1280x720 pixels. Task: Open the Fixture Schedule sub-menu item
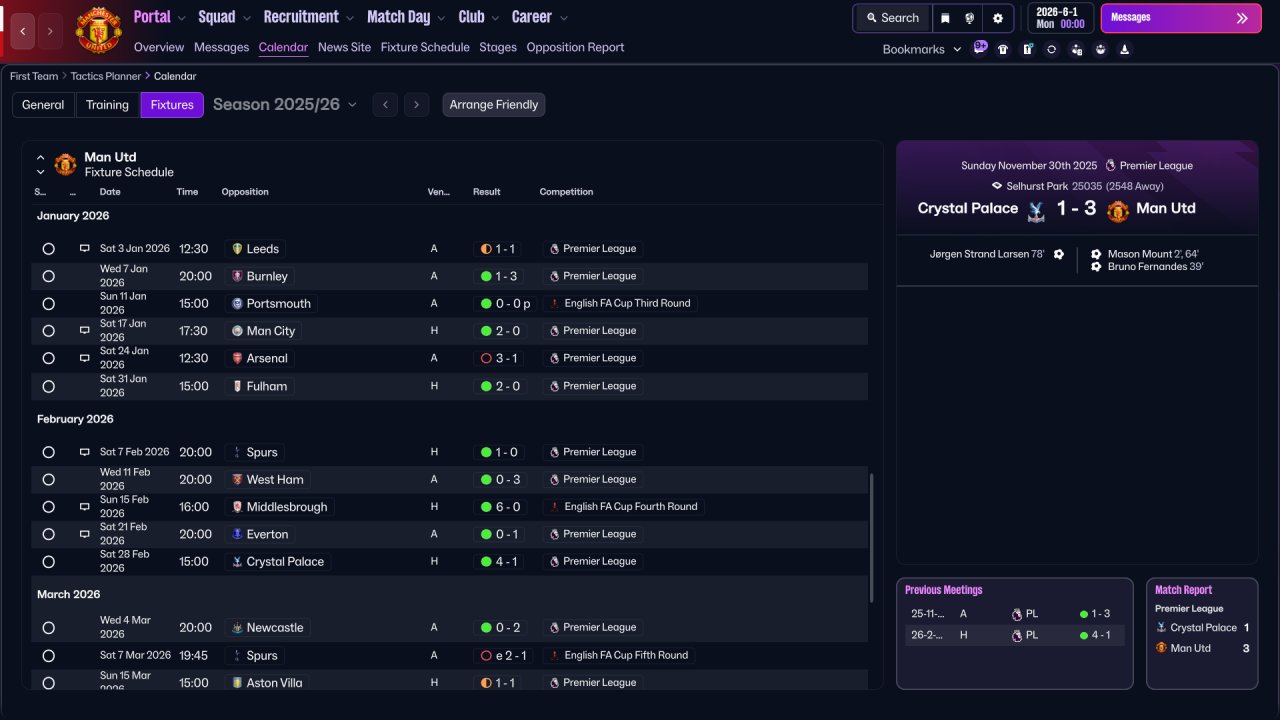425,47
